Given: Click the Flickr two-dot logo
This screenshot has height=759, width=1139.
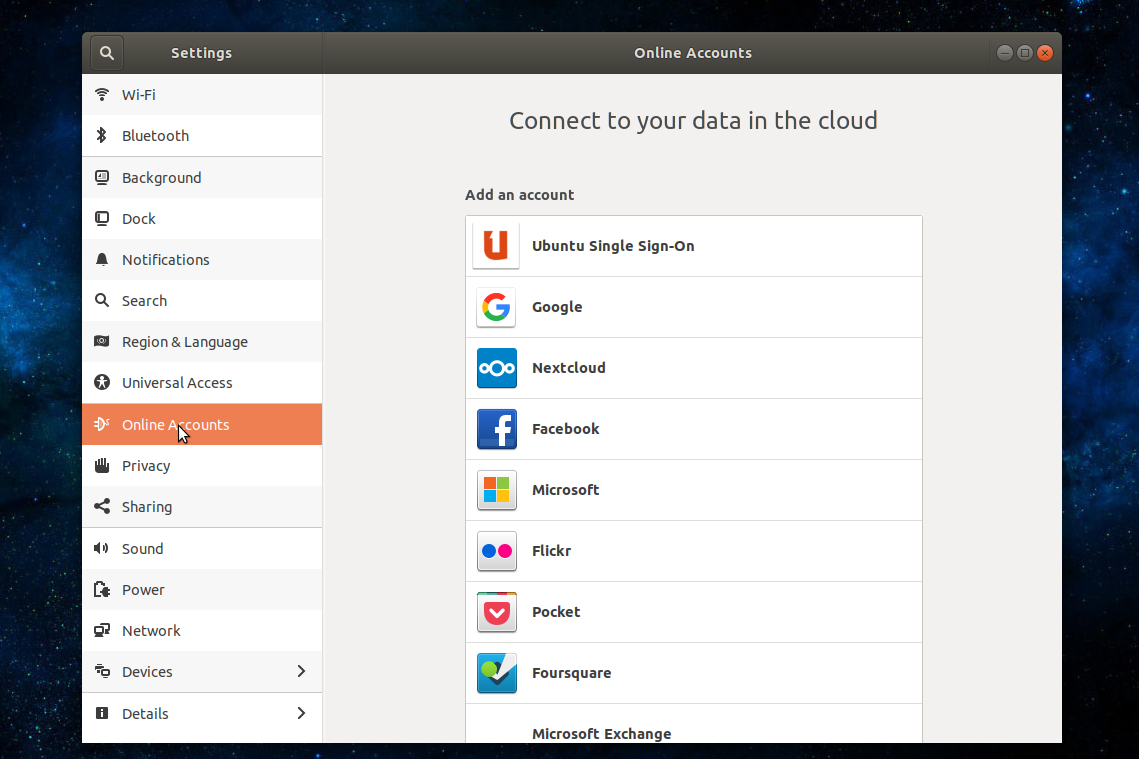Looking at the screenshot, I should click(x=497, y=551).
